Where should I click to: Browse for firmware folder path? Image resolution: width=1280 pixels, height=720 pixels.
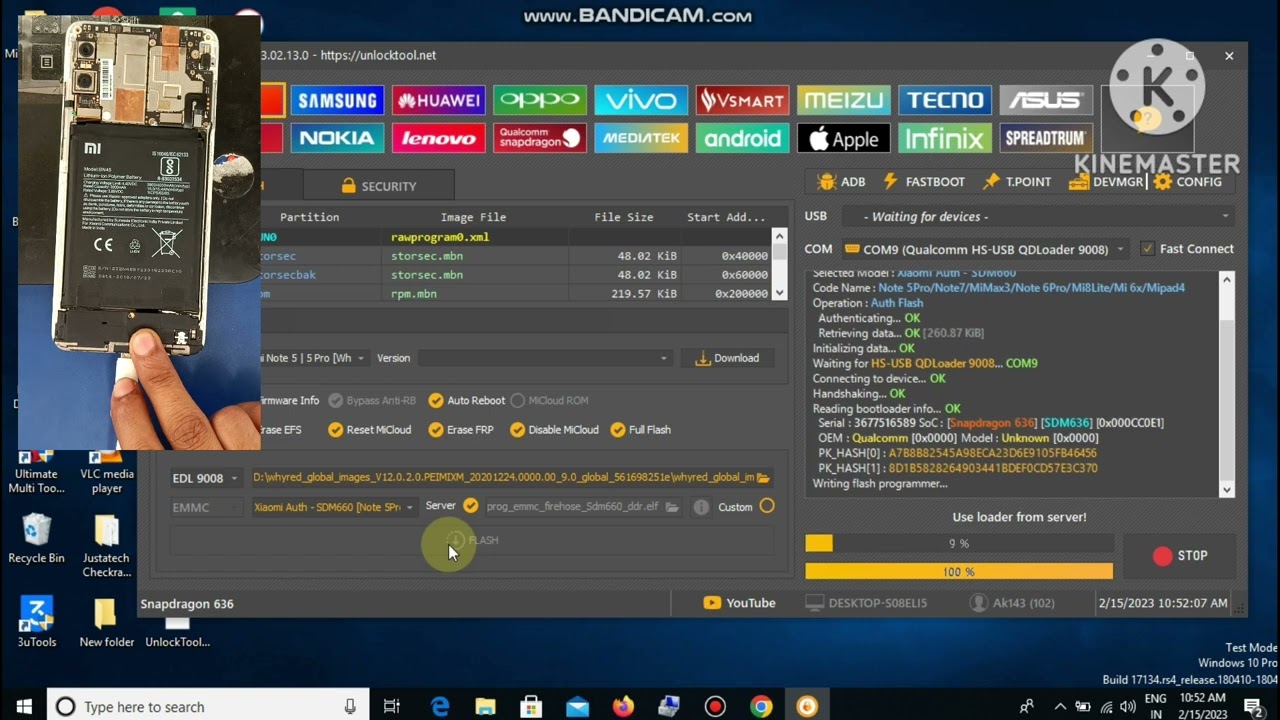click(763, 478)
